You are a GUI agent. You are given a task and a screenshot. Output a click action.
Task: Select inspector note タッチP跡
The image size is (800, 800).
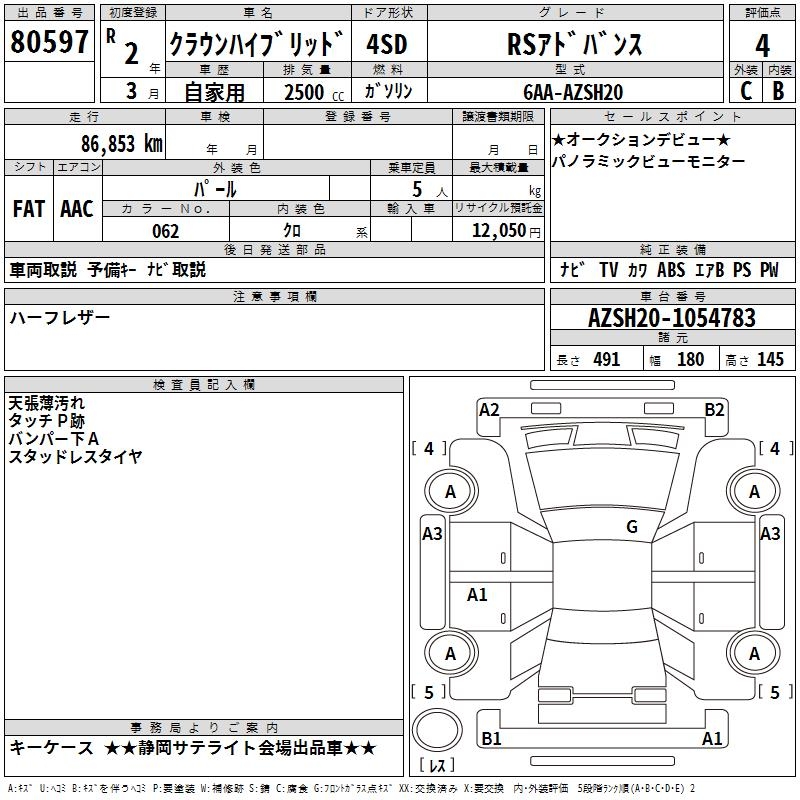coord(46,421)
